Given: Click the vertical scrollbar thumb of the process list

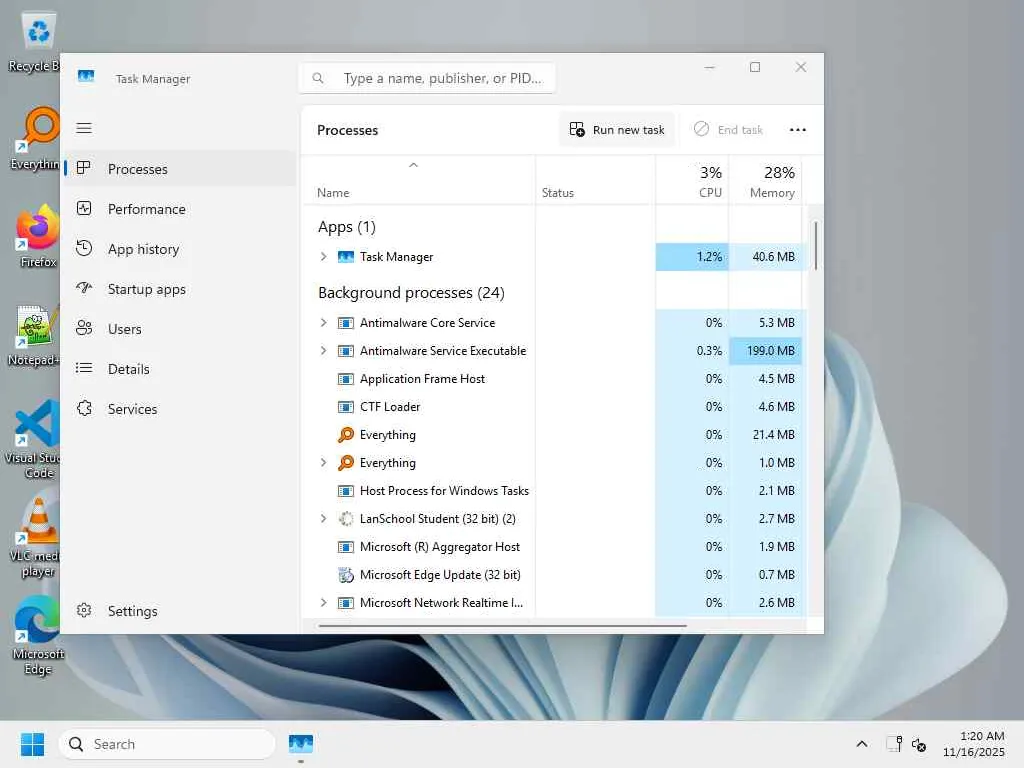Looking at the screenshot, I should [816, 245].
